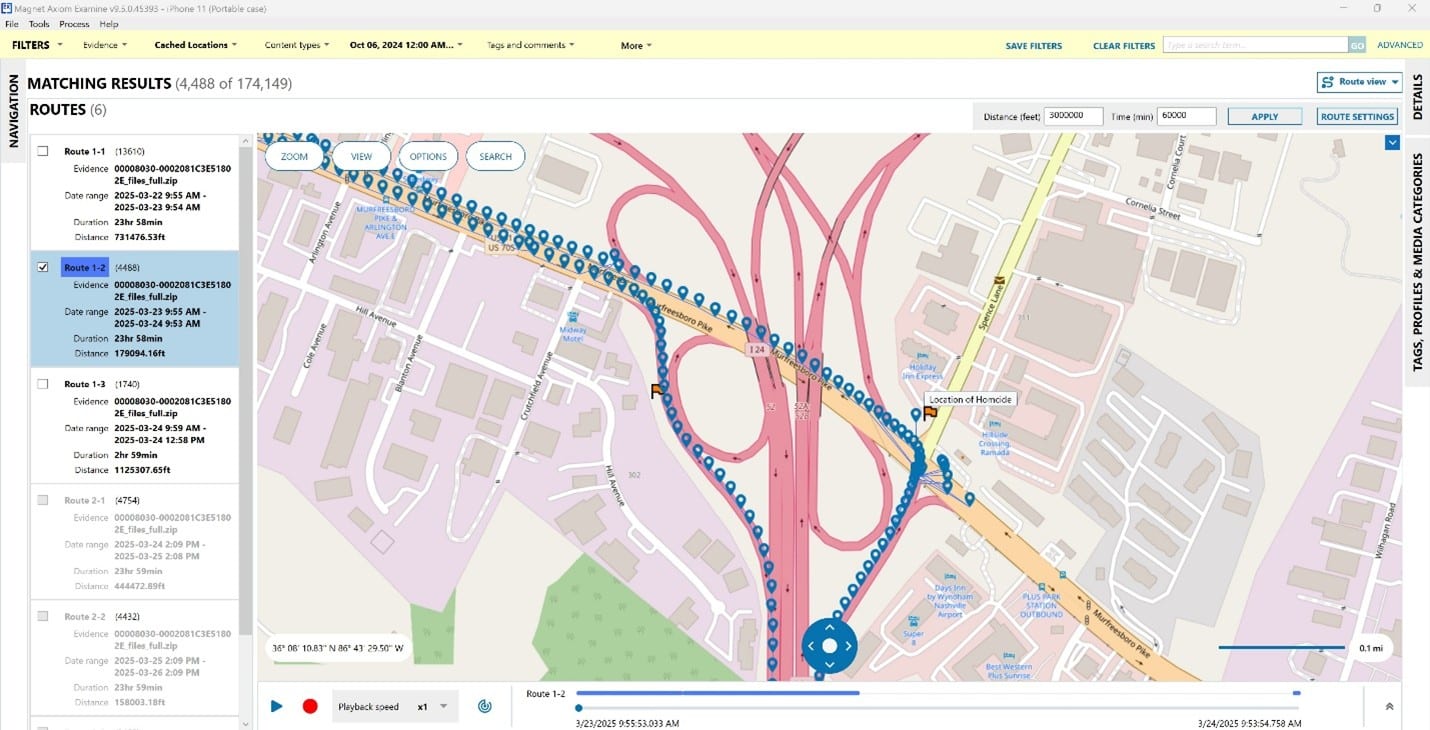Viewport: 1430px width, 730px height.
Task: Expand the Cached Locations filter dropdown
Action: coord(195,45)
